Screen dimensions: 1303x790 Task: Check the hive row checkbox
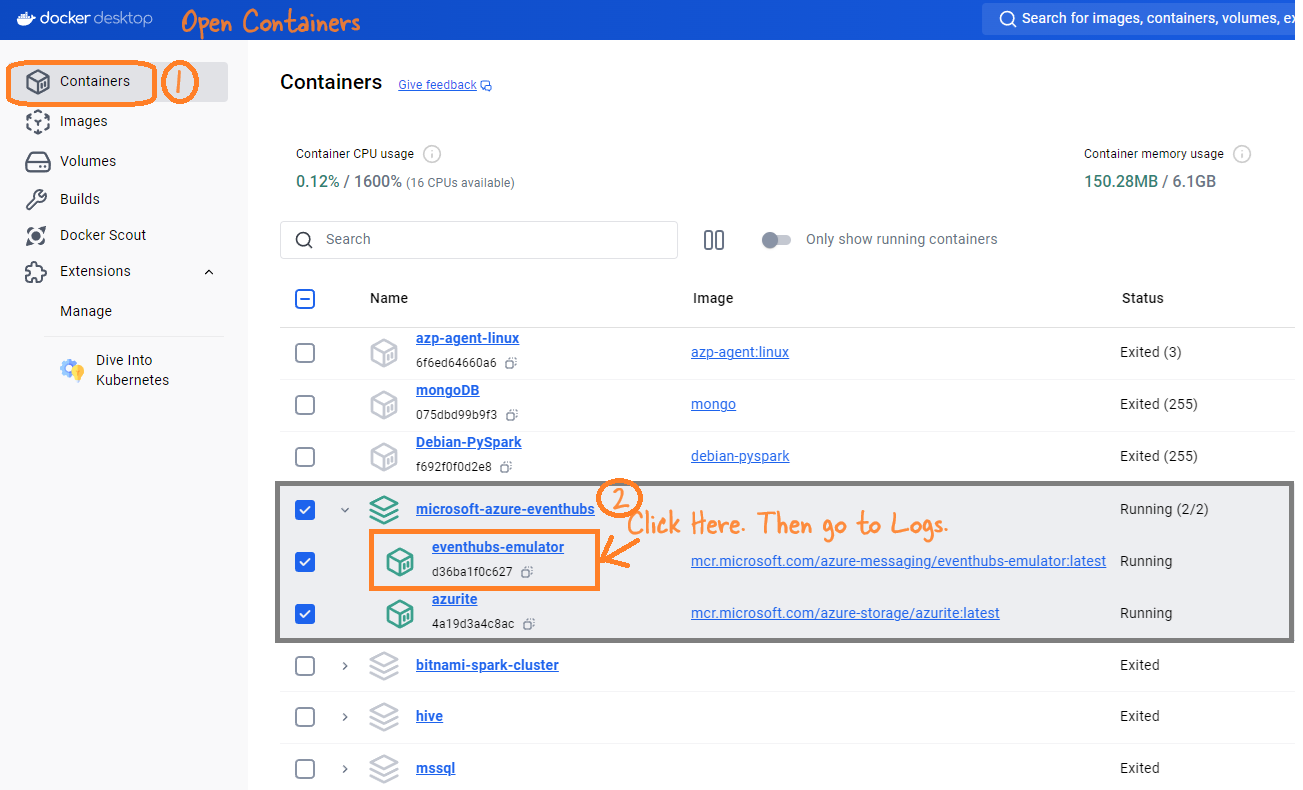305,717
